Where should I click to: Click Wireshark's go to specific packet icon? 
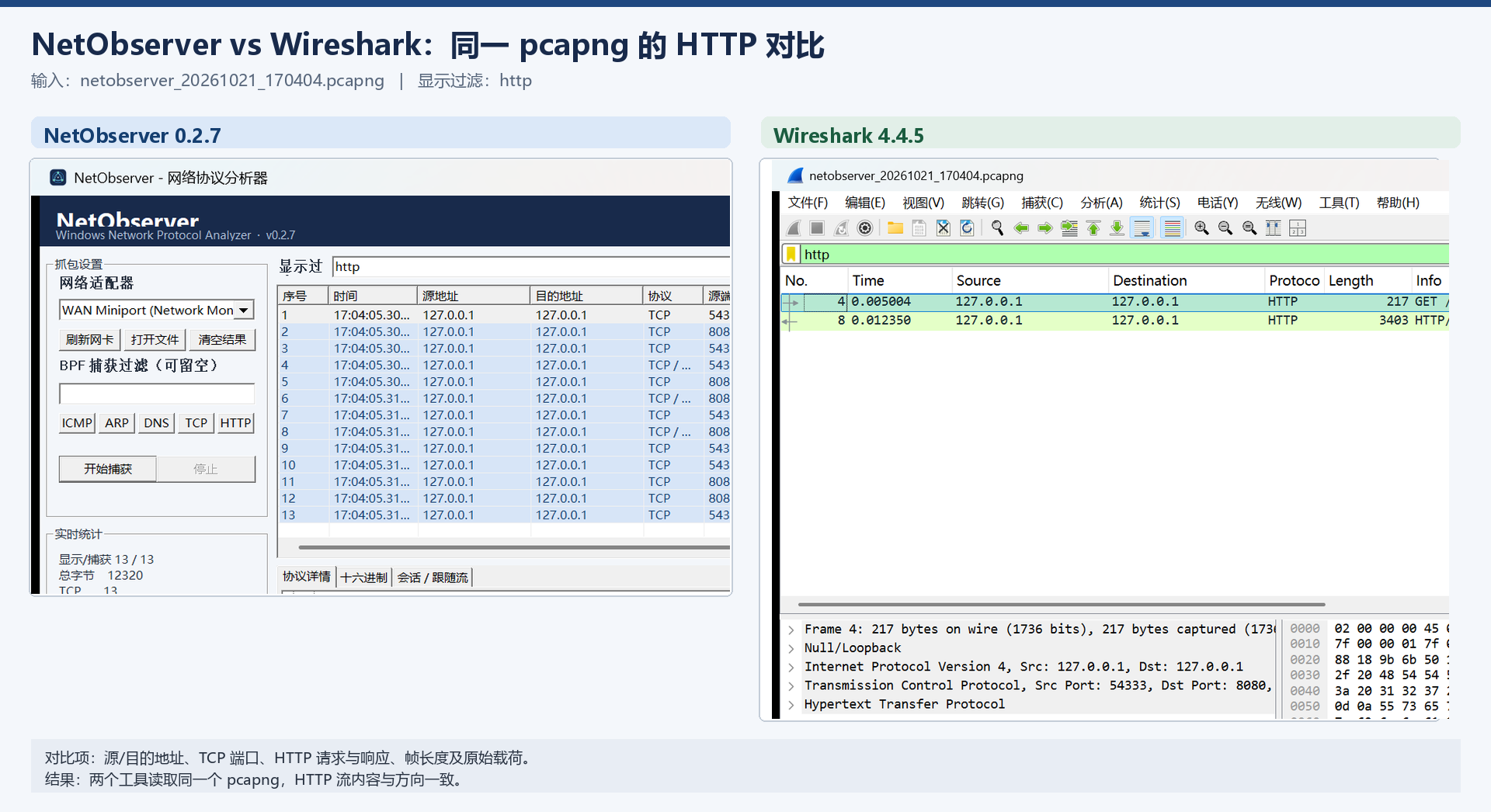[1069, 228]
